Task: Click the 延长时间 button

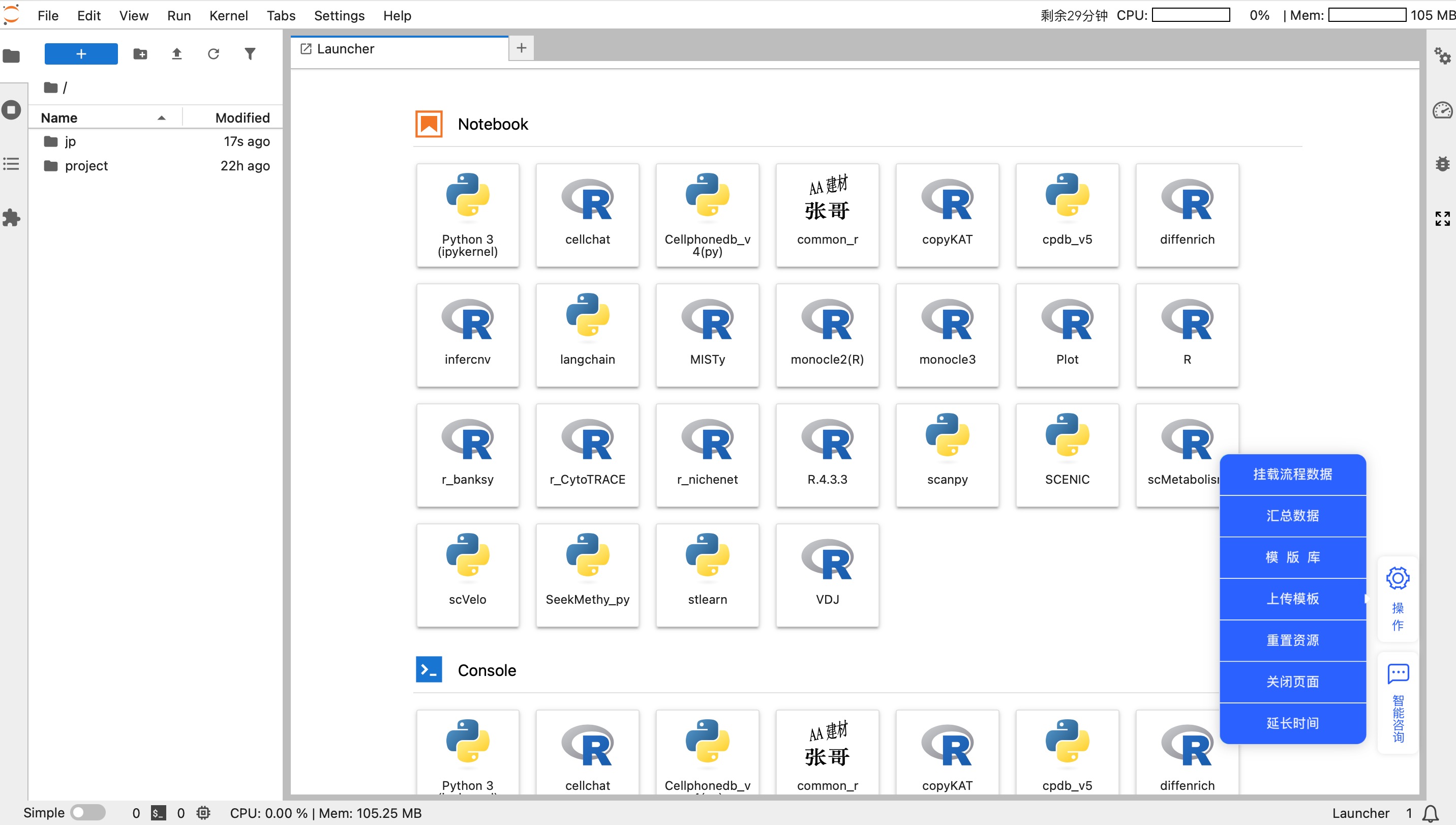Action: (1292, 723)
